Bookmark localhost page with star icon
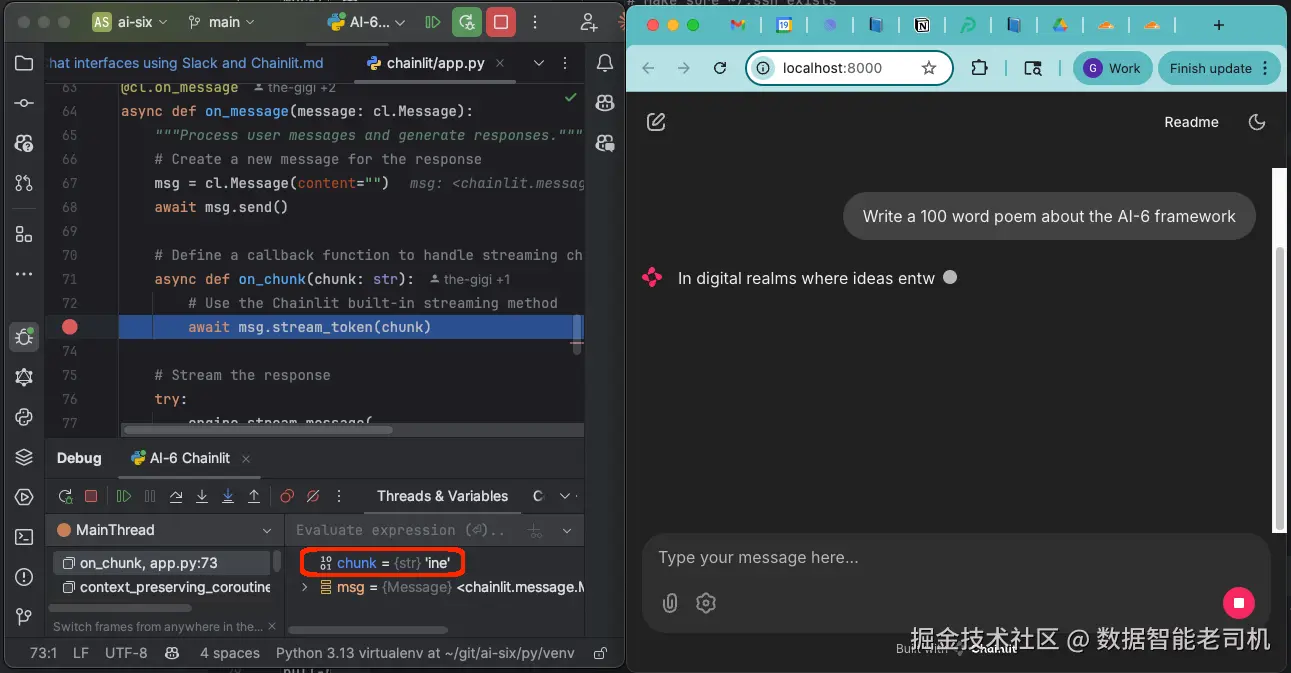The image size is (1291, 673). [929, 68]
